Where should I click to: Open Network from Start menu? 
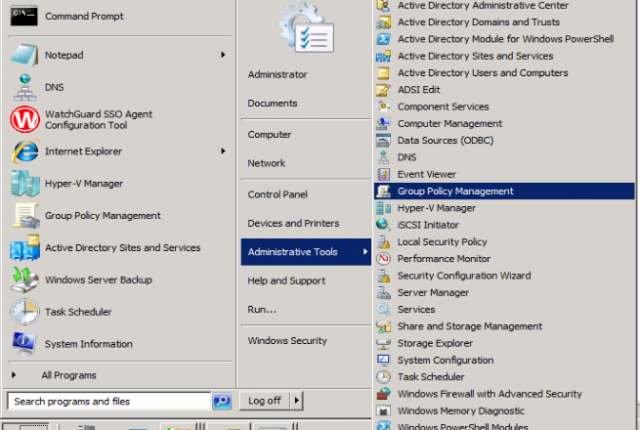(267, 163)
